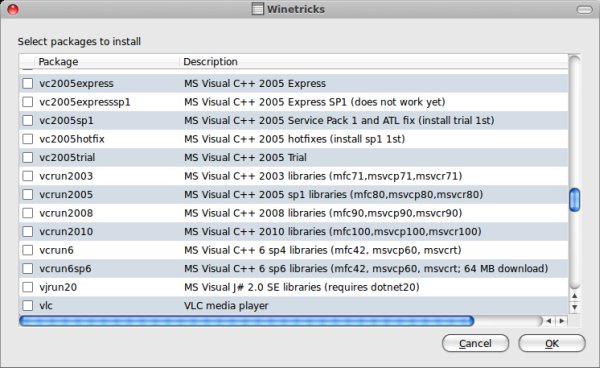The width and height of the screenshot is (600, 368).
Task: Select the 'vc2005express' package name
Action: pyautogui.click(x=76, y=83)
